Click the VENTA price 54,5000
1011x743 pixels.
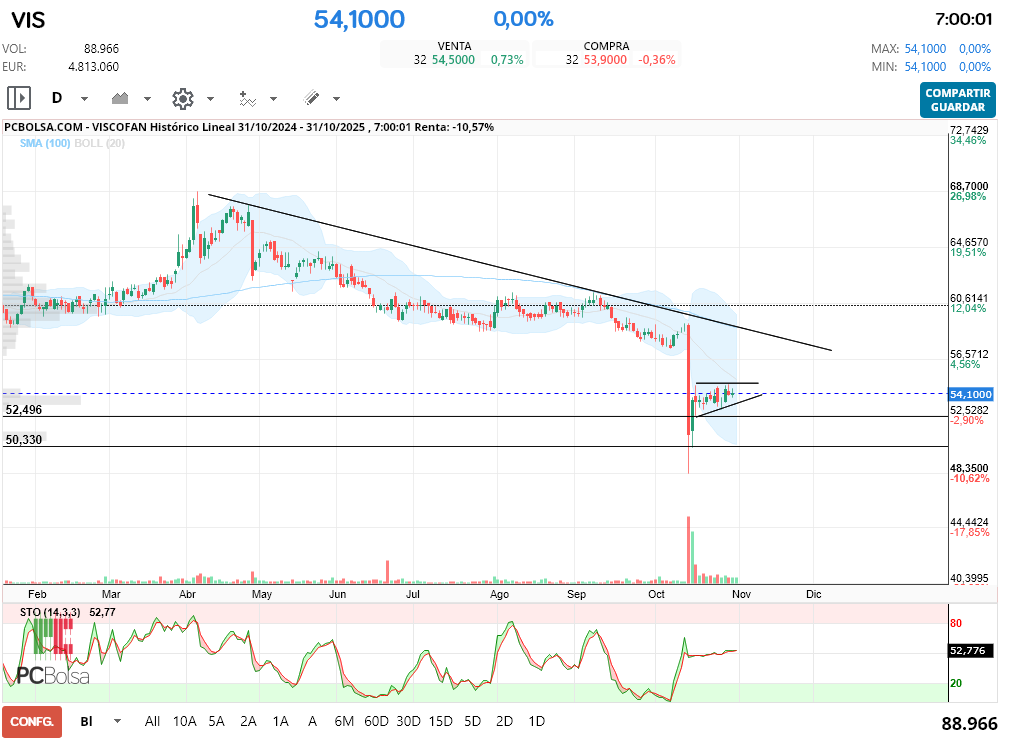[453, 60]
